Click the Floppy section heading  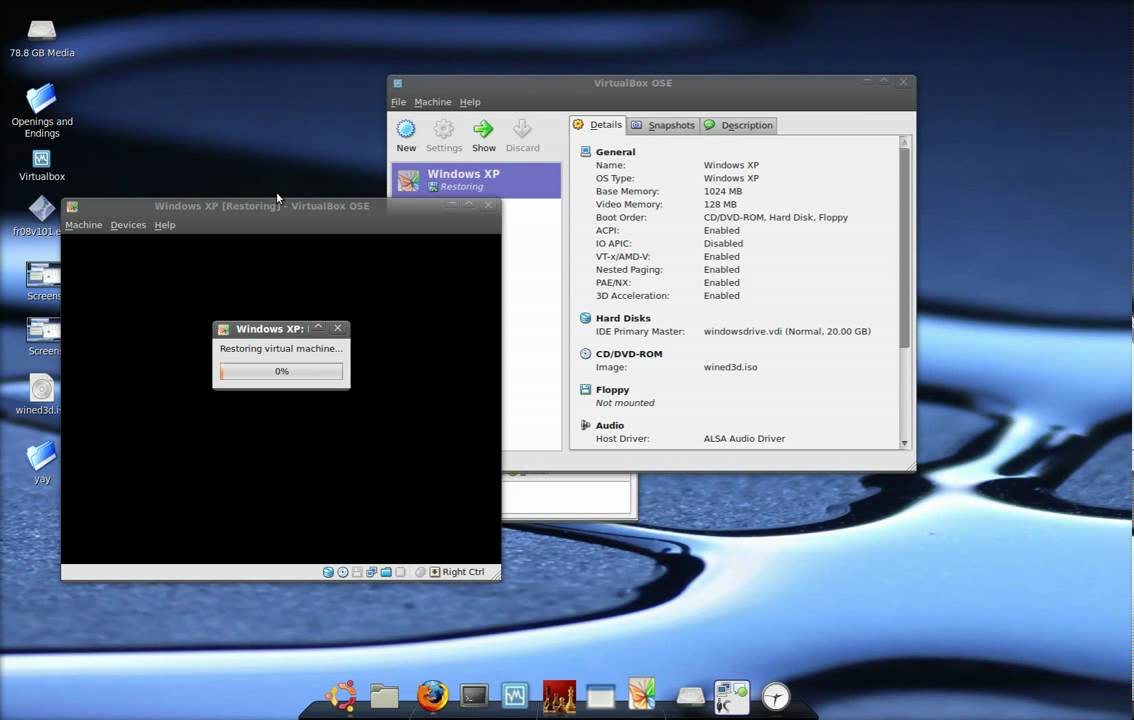612,390
